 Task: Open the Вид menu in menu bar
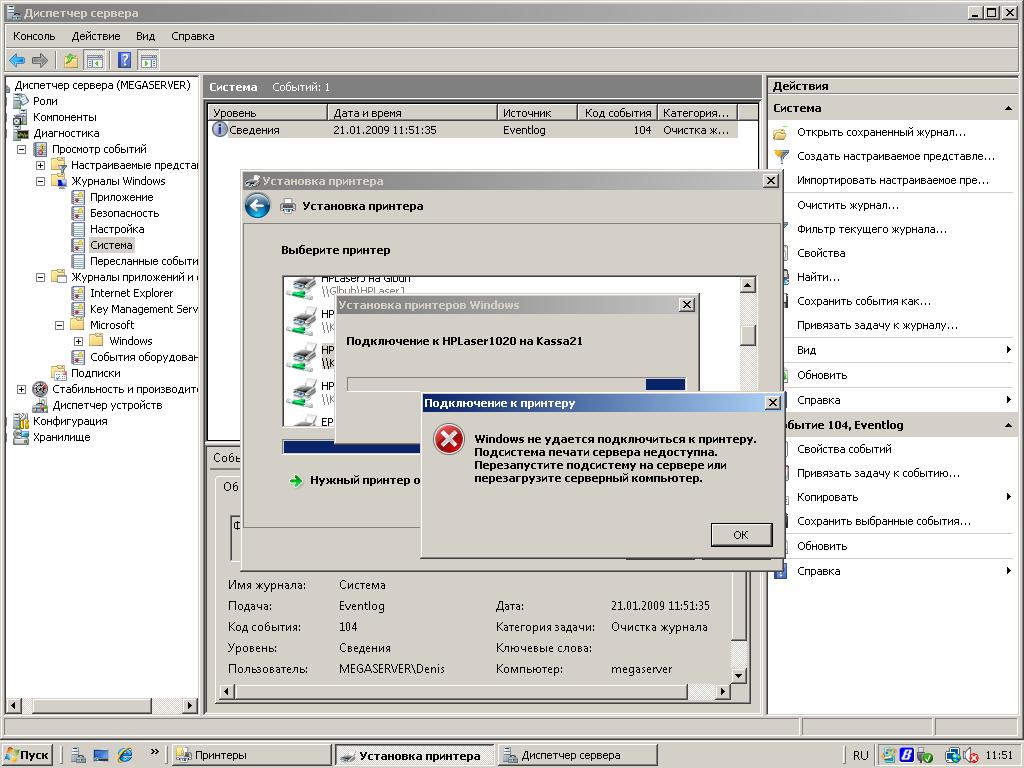145,36
